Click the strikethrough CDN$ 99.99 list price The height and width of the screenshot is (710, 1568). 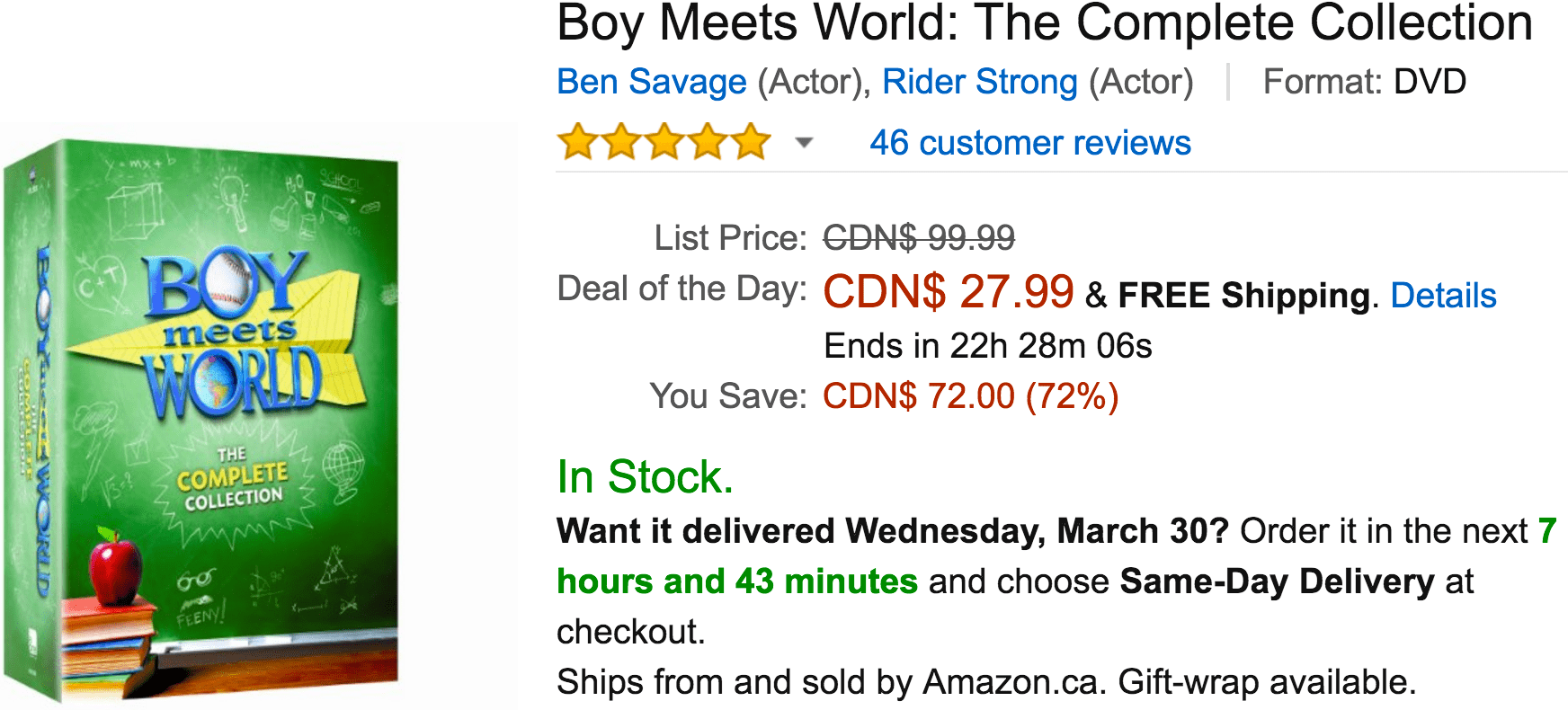[x=918, y=237]
